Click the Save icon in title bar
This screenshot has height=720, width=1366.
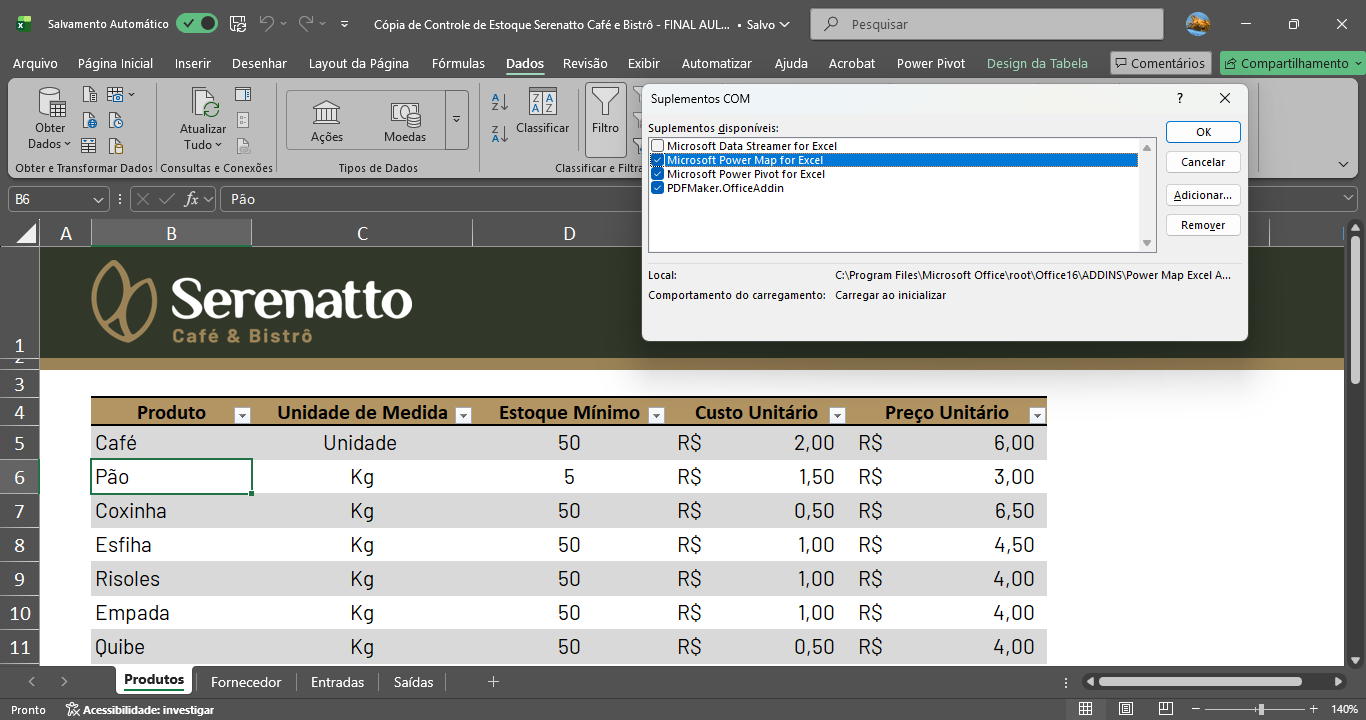click(238, 23)
